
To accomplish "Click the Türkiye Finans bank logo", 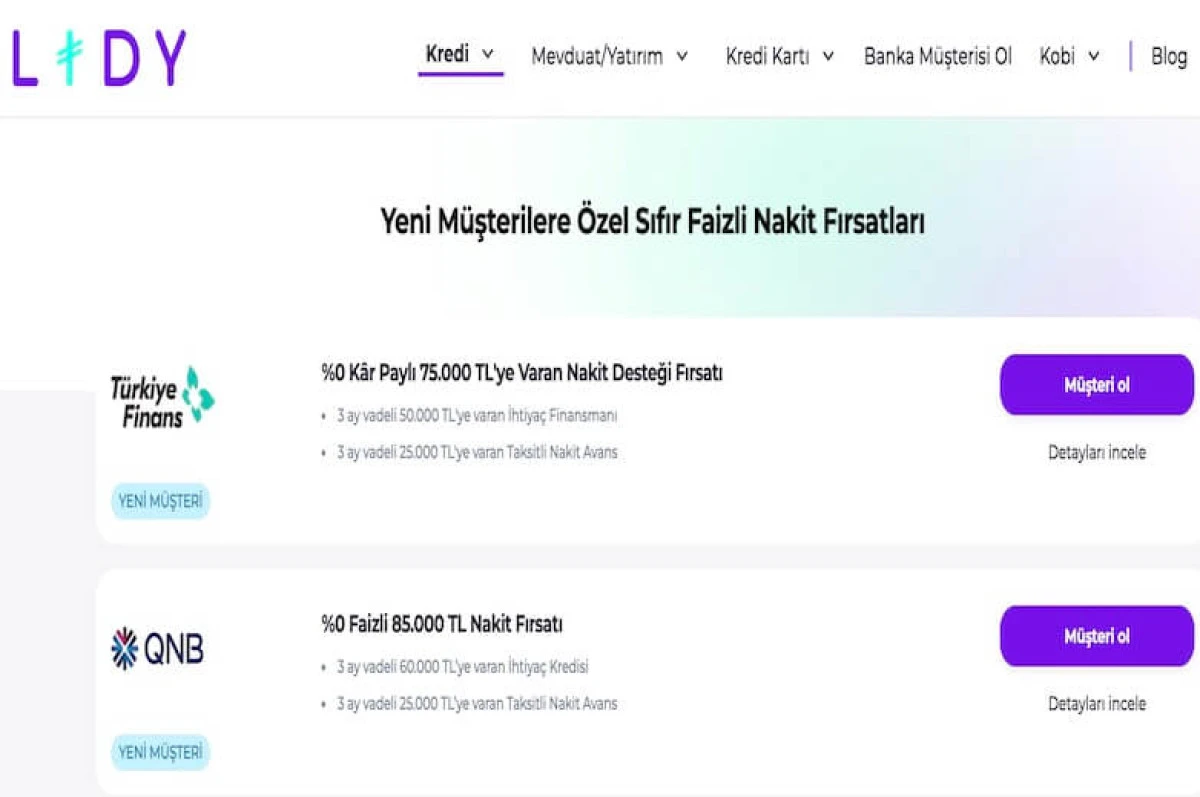I will [162, 398].
